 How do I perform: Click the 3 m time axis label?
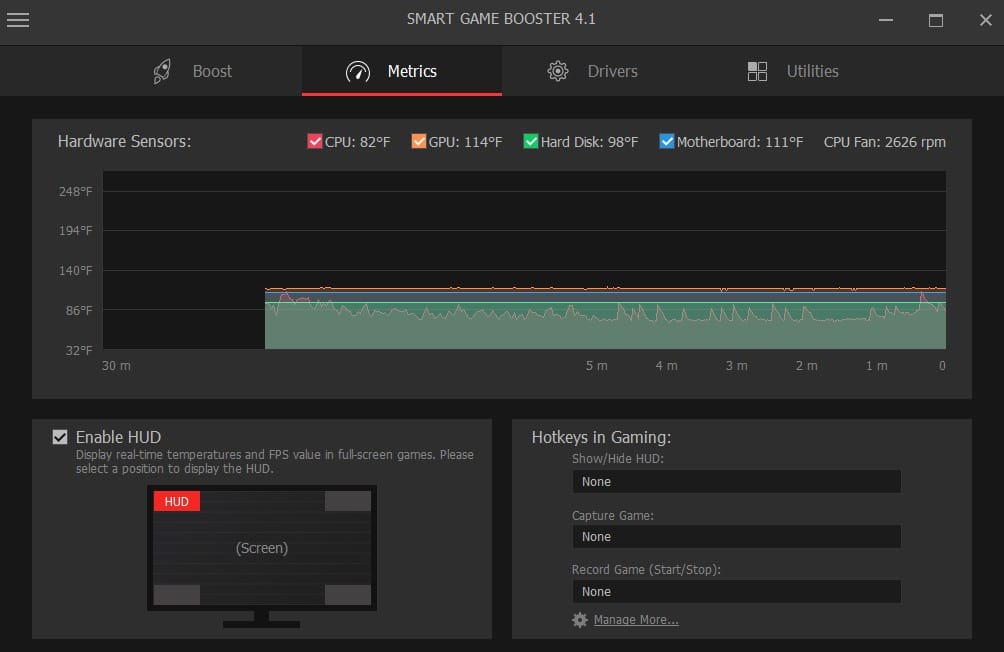tap(736, 366)
